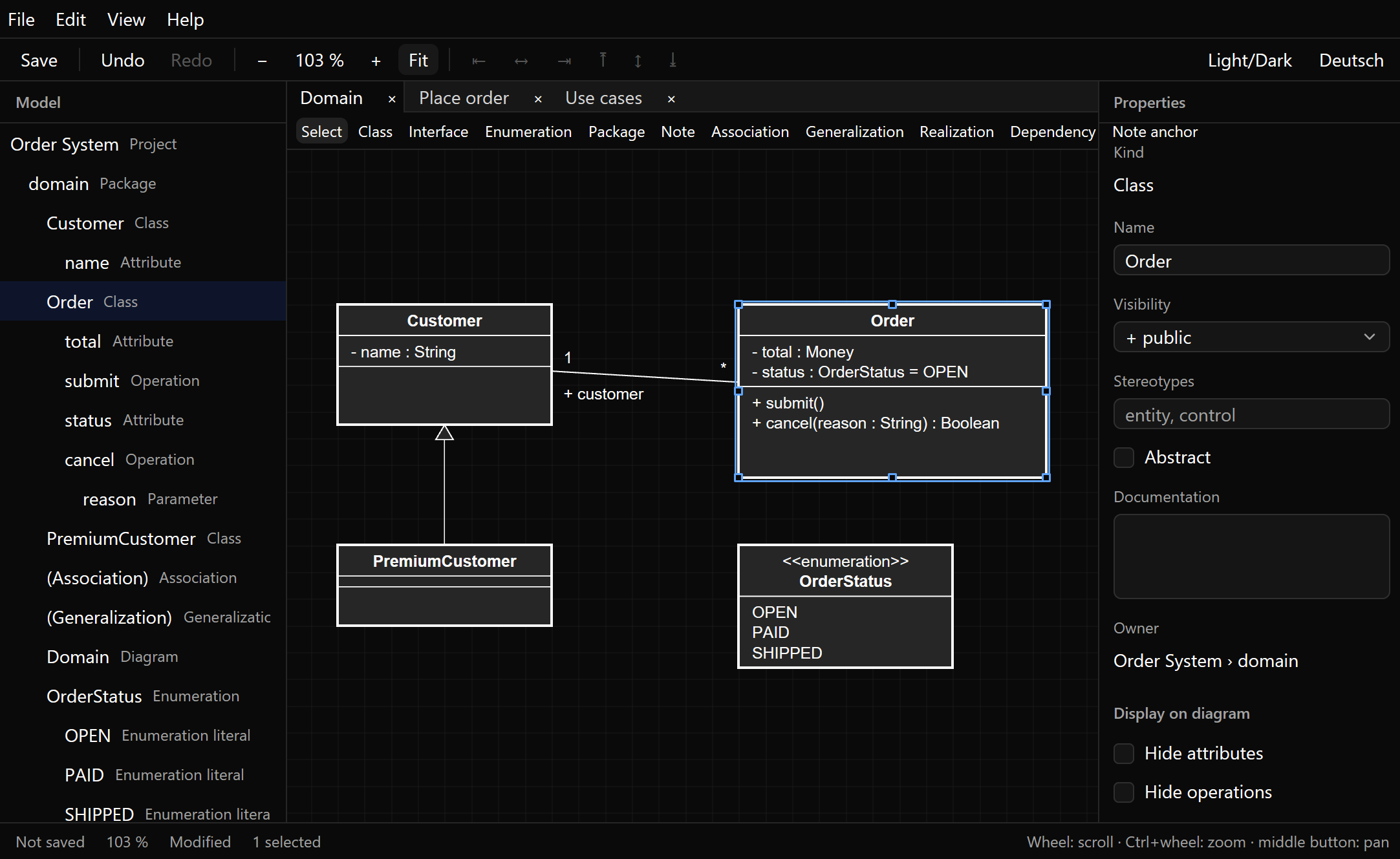This screenshot has height=859, width=1400.
Task: Enable Hide attributes checkbox
Action: 1124,754
